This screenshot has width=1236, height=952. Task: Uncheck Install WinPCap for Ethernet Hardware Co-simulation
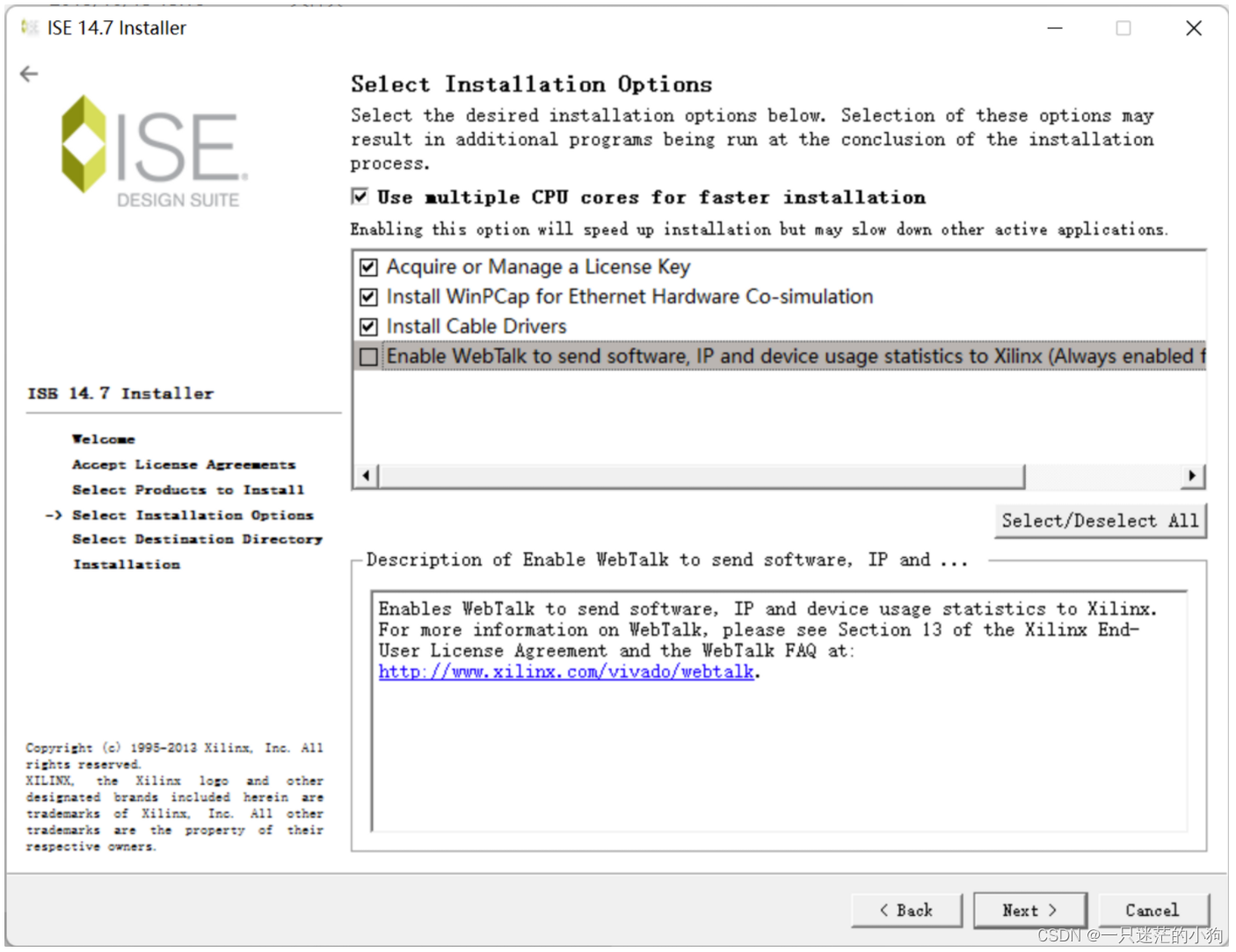click(x=369, y=296)
